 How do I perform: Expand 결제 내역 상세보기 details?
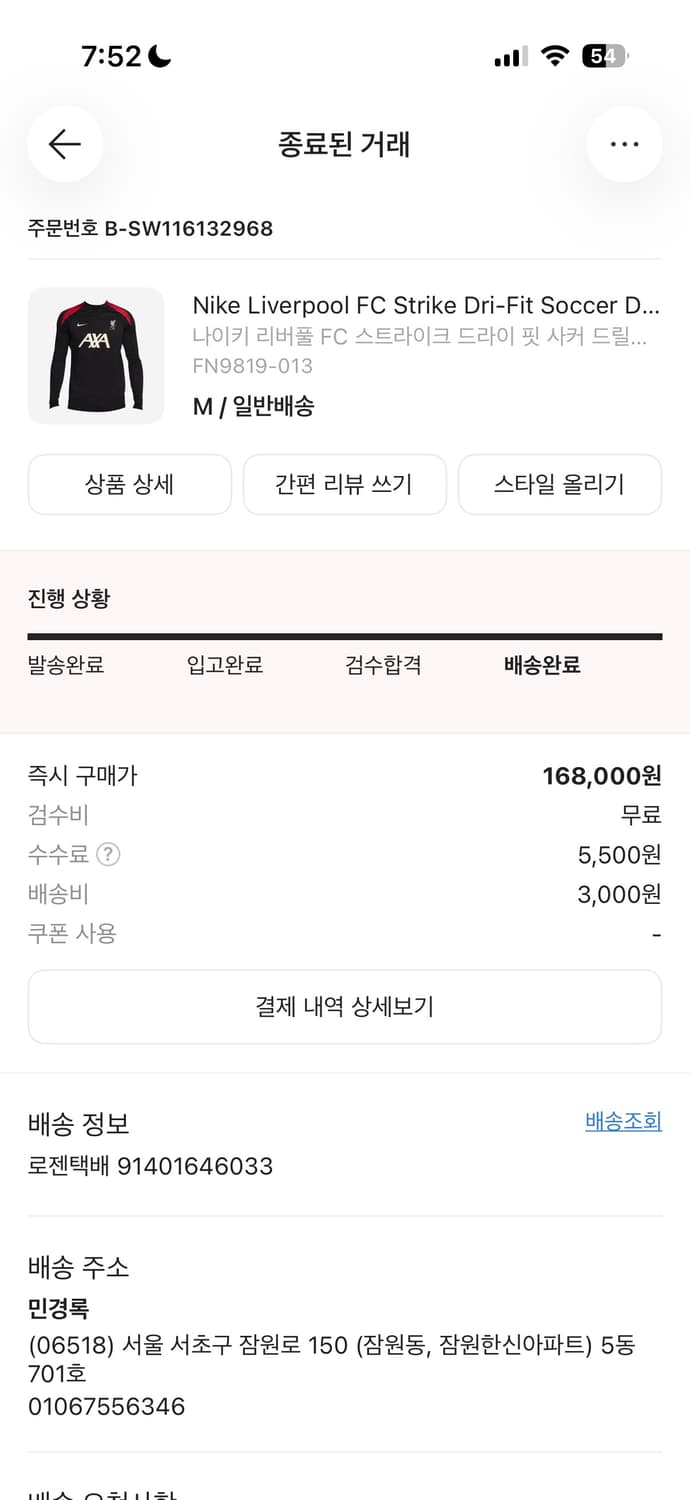[x=345, y=1007]
